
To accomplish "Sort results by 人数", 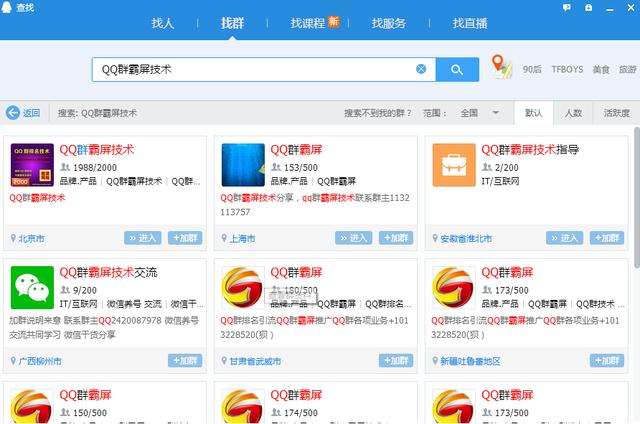I will (573, 113).
